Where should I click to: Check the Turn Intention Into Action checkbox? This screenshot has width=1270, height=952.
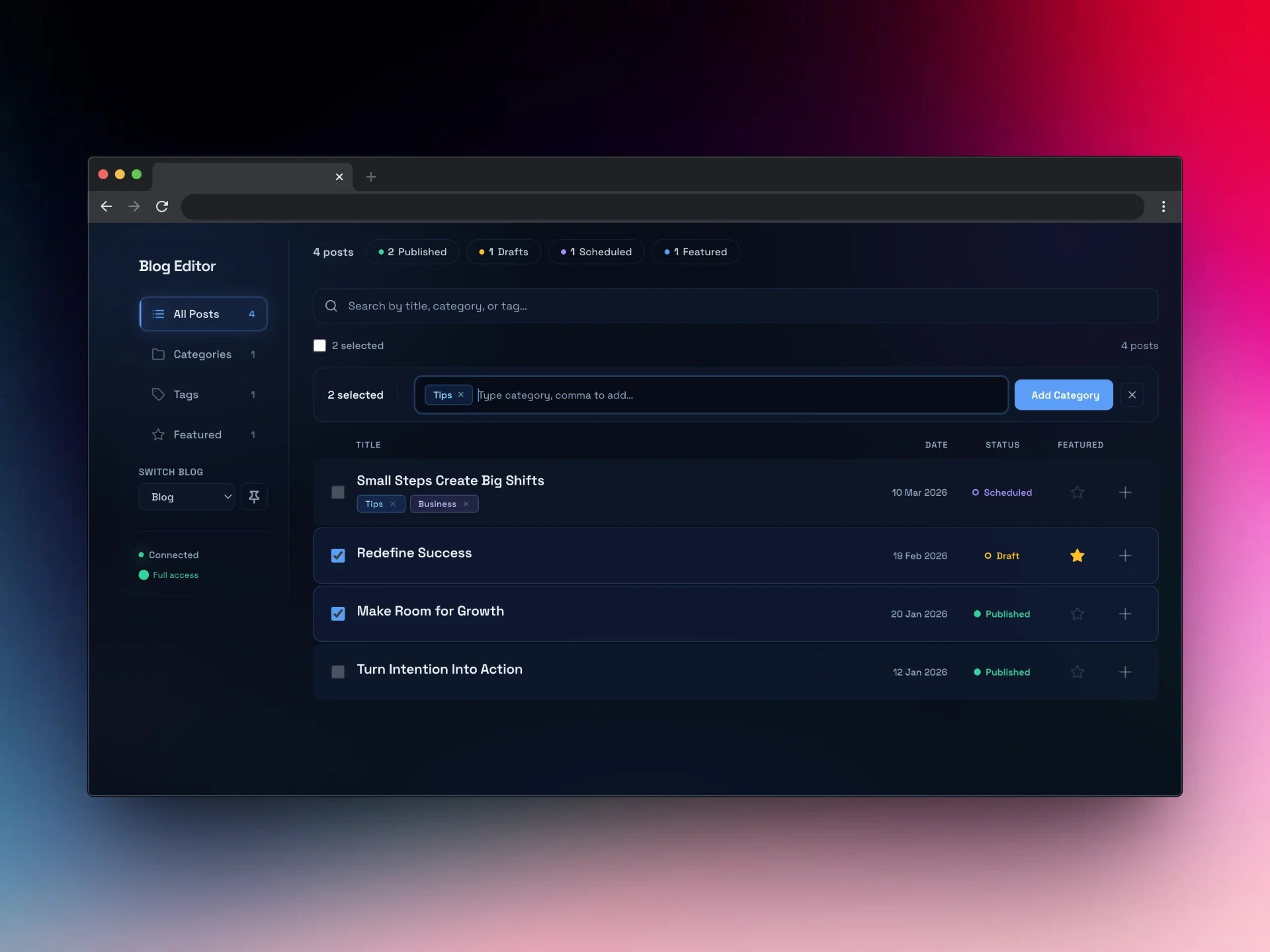(338, 672)
